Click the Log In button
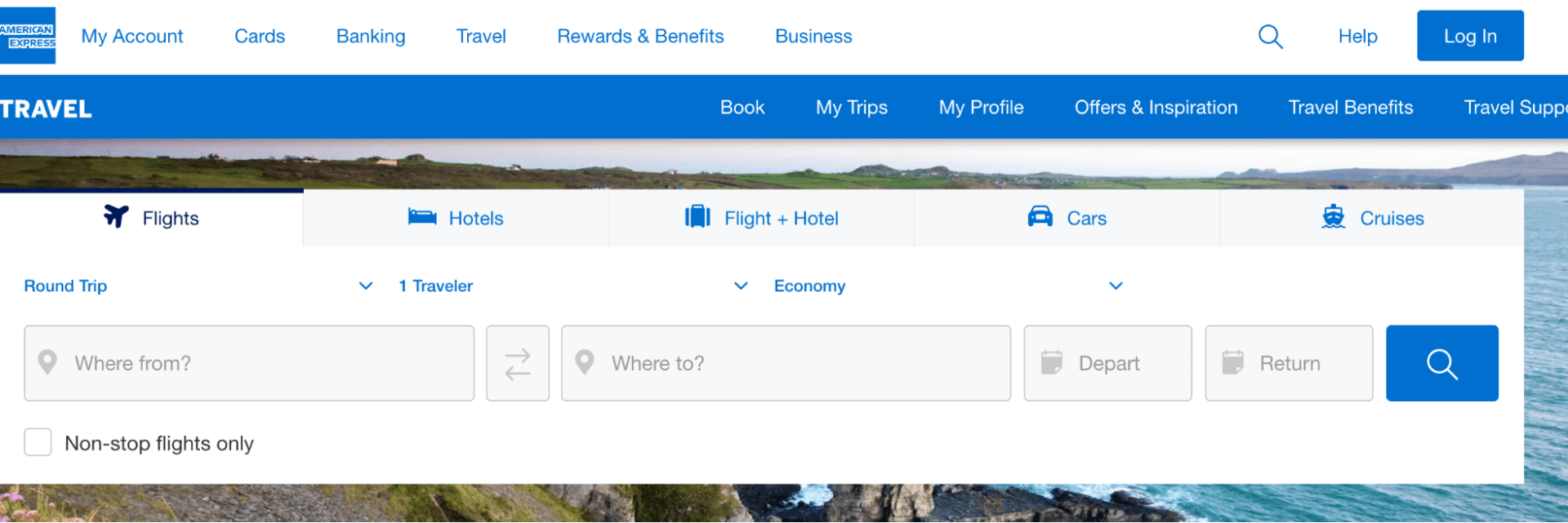The height and width of the screenshot is (523, 1568). (x=1469, y=35)
